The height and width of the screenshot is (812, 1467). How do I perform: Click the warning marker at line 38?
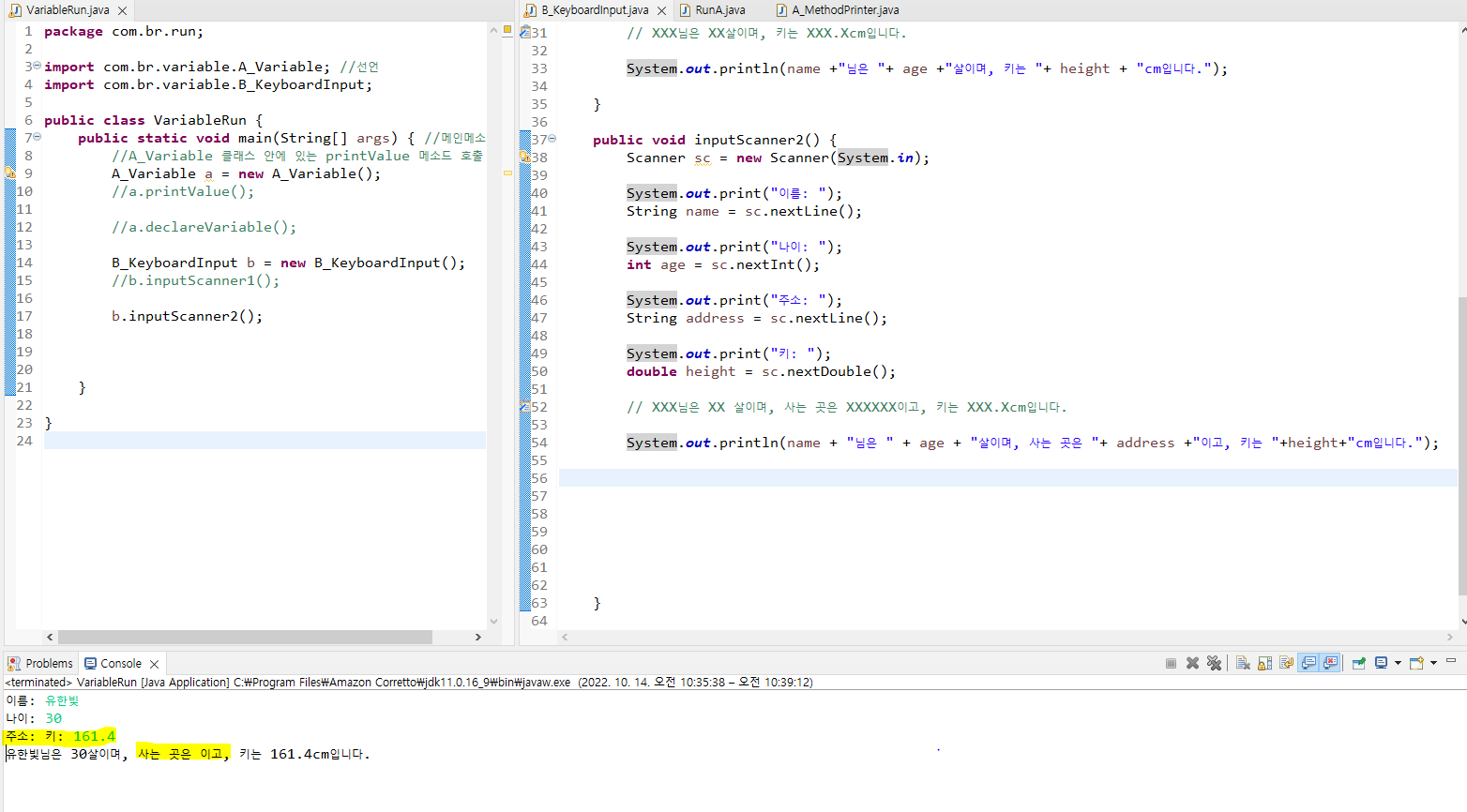(525, 158)
